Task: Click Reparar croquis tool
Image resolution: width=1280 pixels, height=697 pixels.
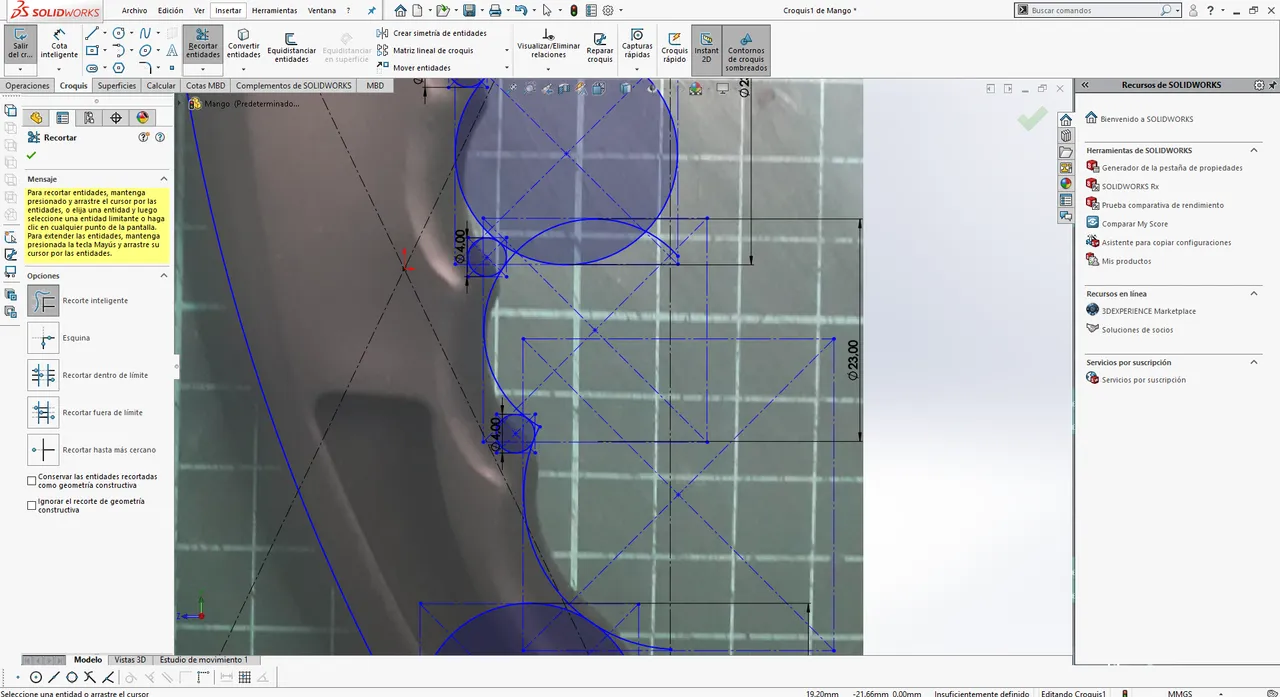Action: pos(600,46)
